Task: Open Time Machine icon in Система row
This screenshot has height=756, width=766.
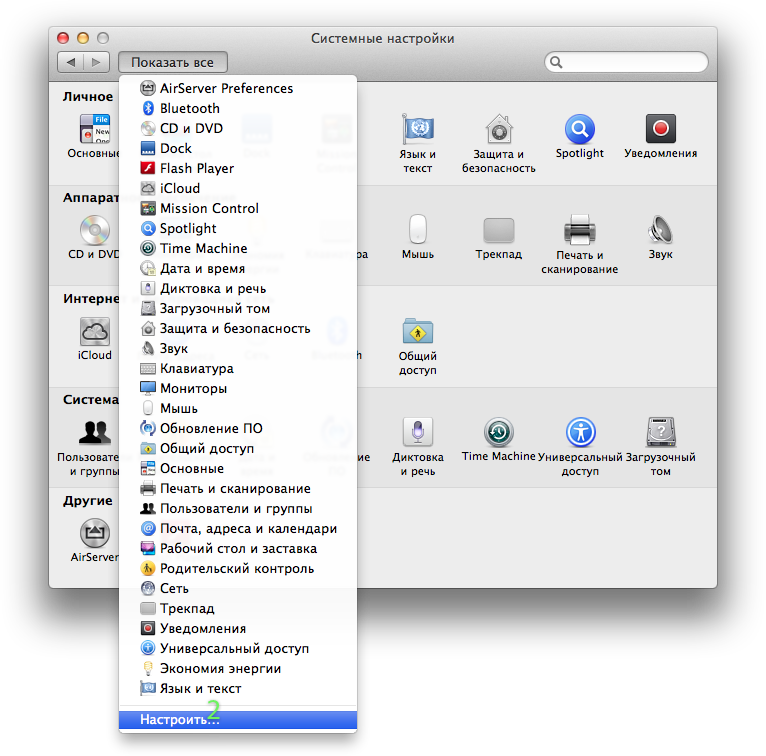Action: 499,432
